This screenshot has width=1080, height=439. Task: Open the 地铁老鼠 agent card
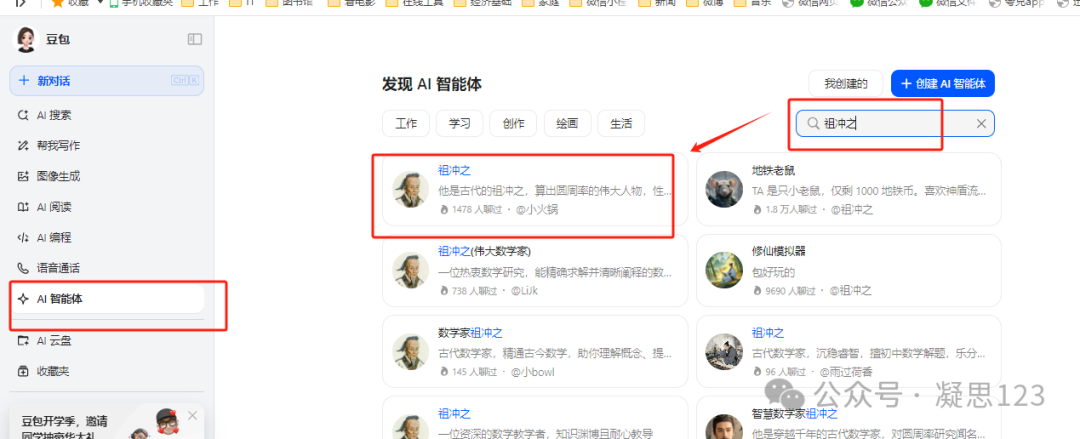coord(849,189)
